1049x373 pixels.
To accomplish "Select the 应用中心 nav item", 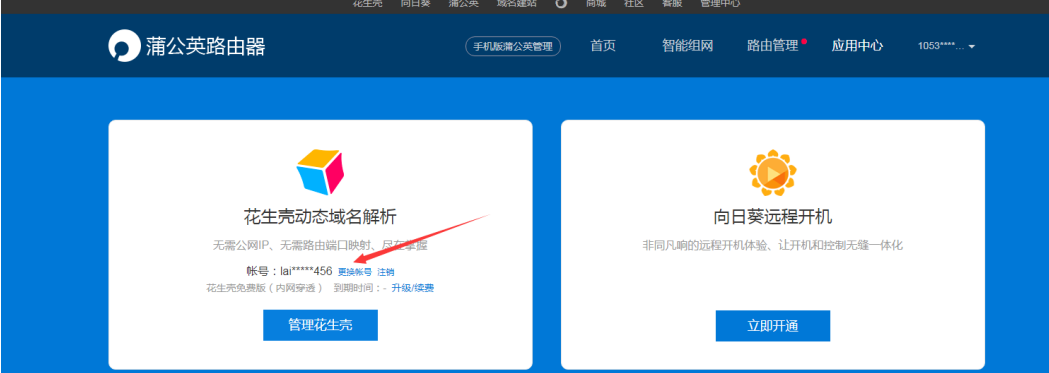I will coord(857,46).
